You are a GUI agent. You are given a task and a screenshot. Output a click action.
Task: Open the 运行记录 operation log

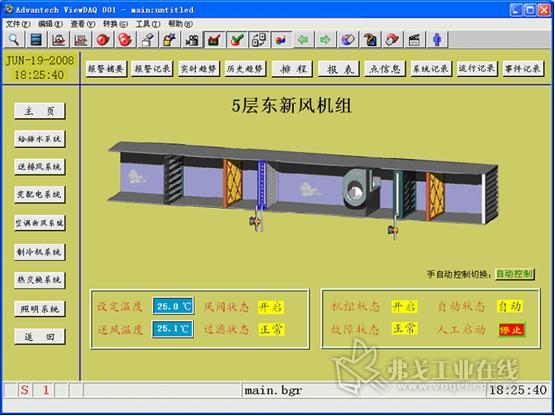477,69
